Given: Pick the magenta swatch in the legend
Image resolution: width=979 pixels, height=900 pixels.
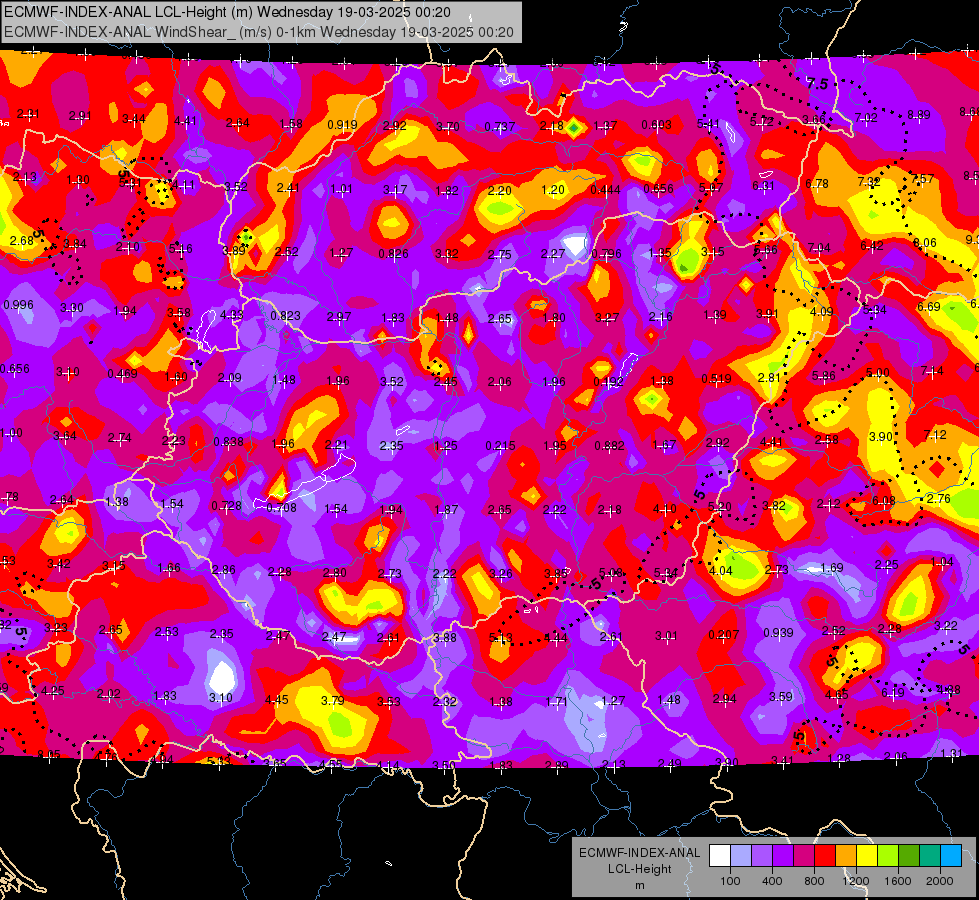Looking at the screenshot, I should (804, 856).
